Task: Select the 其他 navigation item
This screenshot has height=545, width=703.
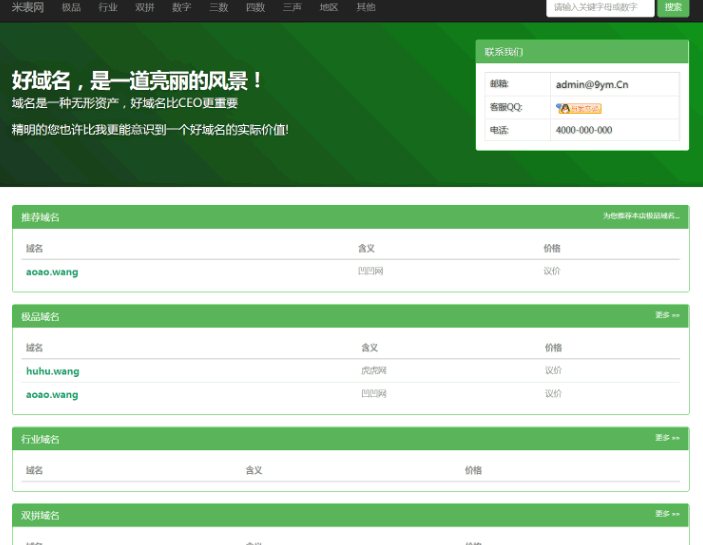Action: click(366, 7)
